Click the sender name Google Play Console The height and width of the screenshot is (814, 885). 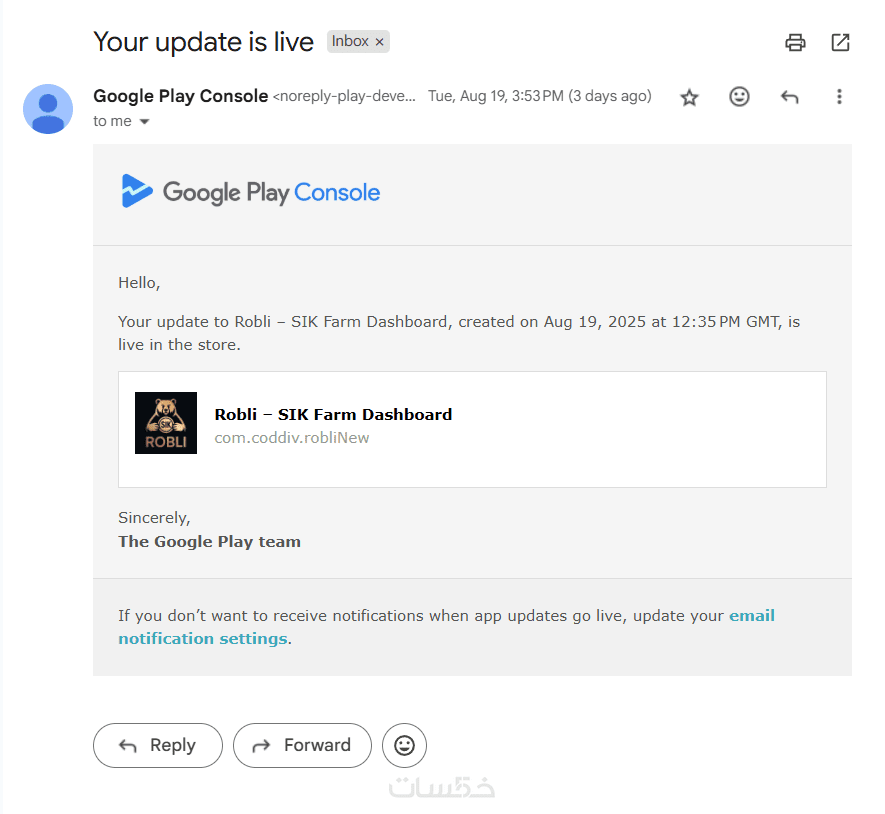click(x=180, y=96)
